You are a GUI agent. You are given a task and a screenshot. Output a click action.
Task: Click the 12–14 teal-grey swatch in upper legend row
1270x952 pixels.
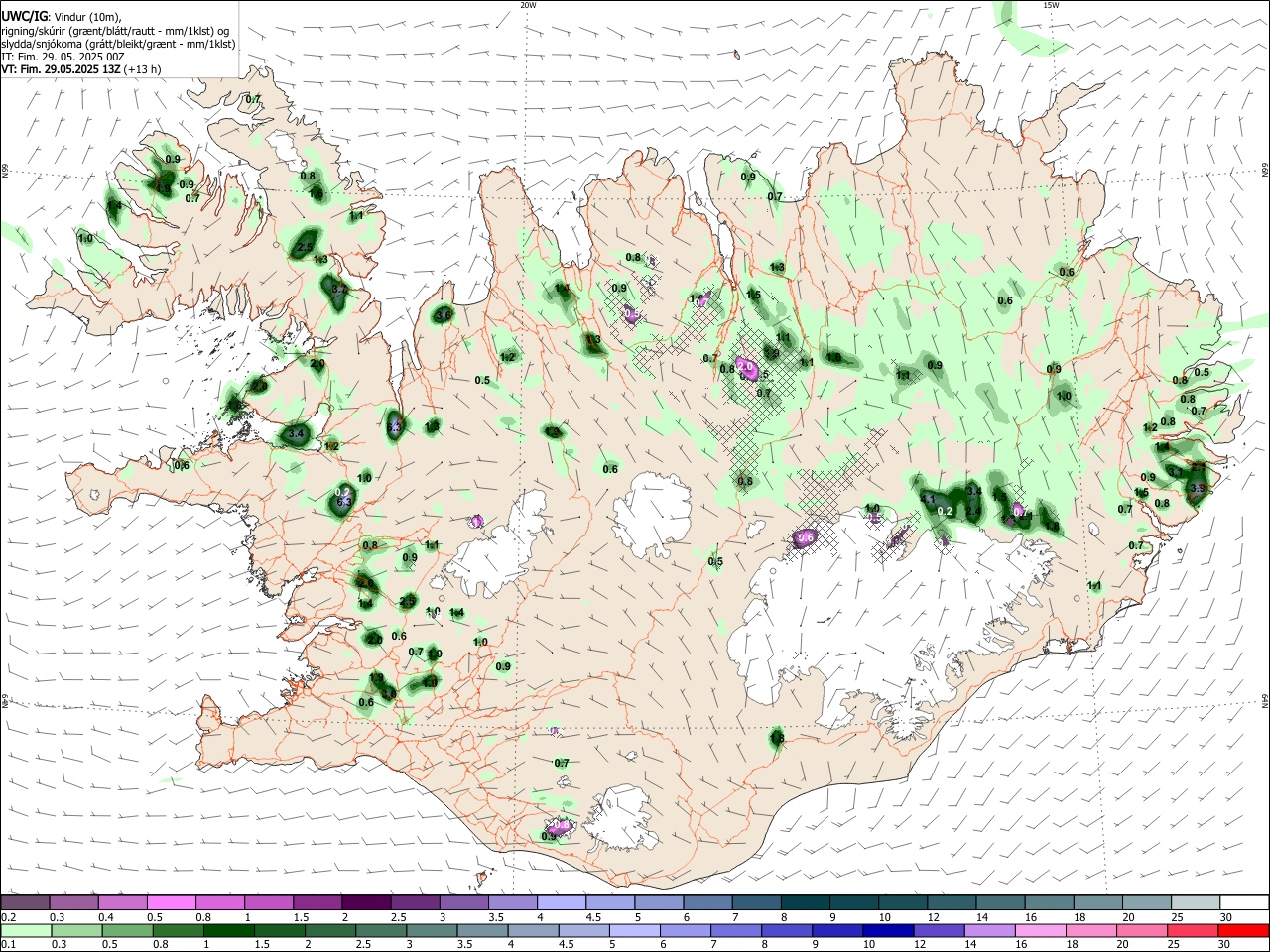point(952,902)
